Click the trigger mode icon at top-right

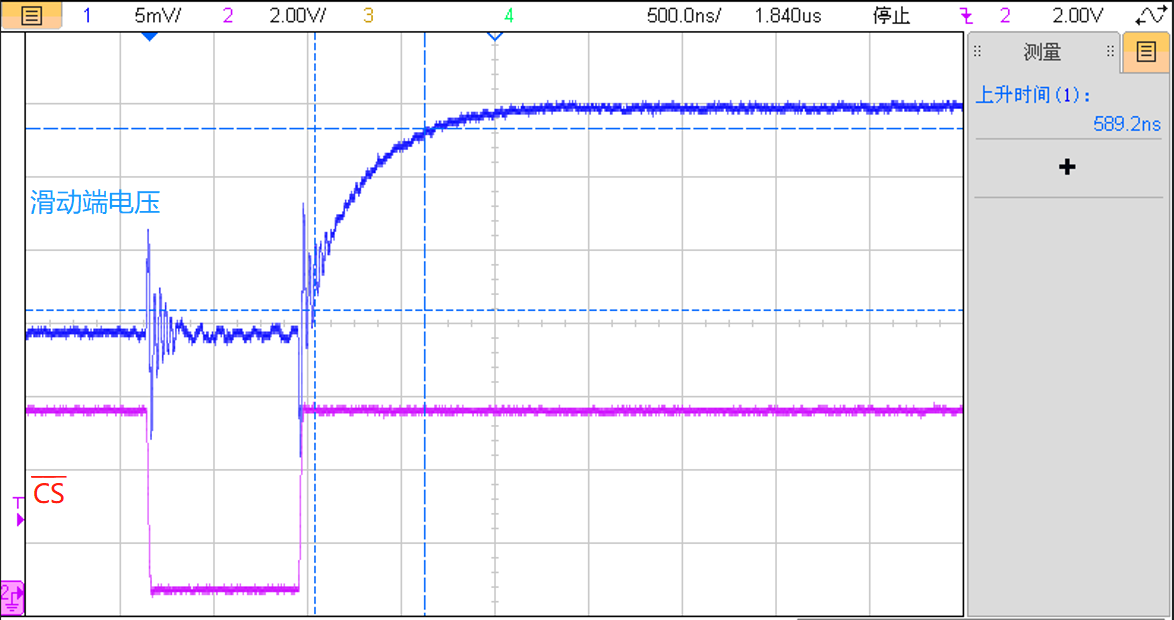pyautogui.click(x=1149, y=15)
